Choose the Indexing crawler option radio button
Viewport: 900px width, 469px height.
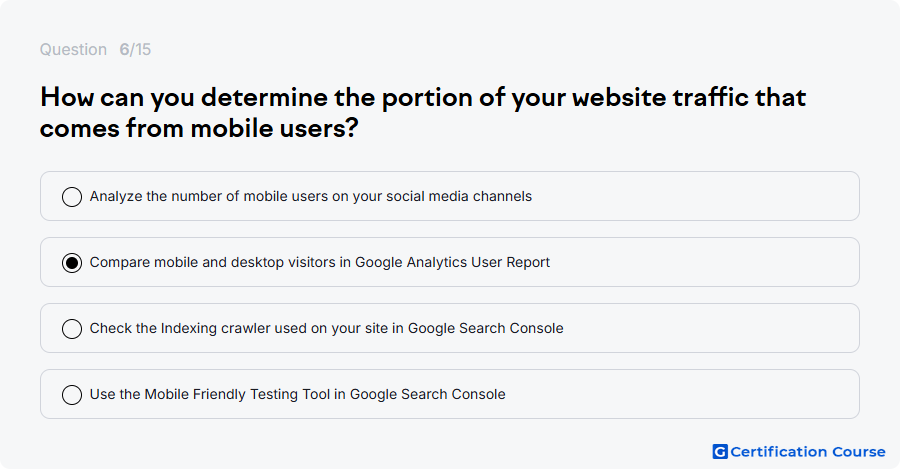(72, 328)
